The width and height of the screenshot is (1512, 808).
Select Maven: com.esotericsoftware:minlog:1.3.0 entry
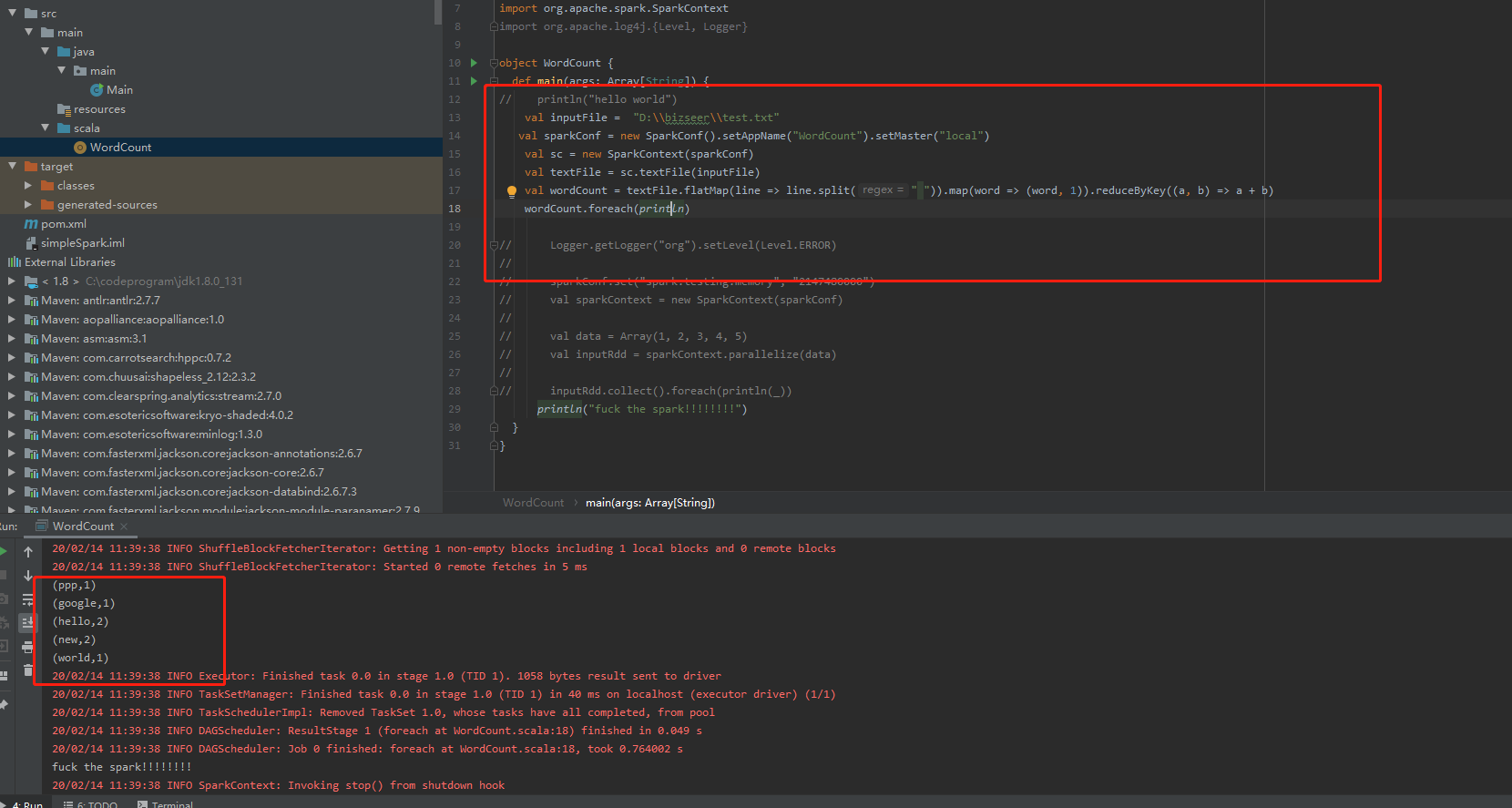click(x=143, y=434)
